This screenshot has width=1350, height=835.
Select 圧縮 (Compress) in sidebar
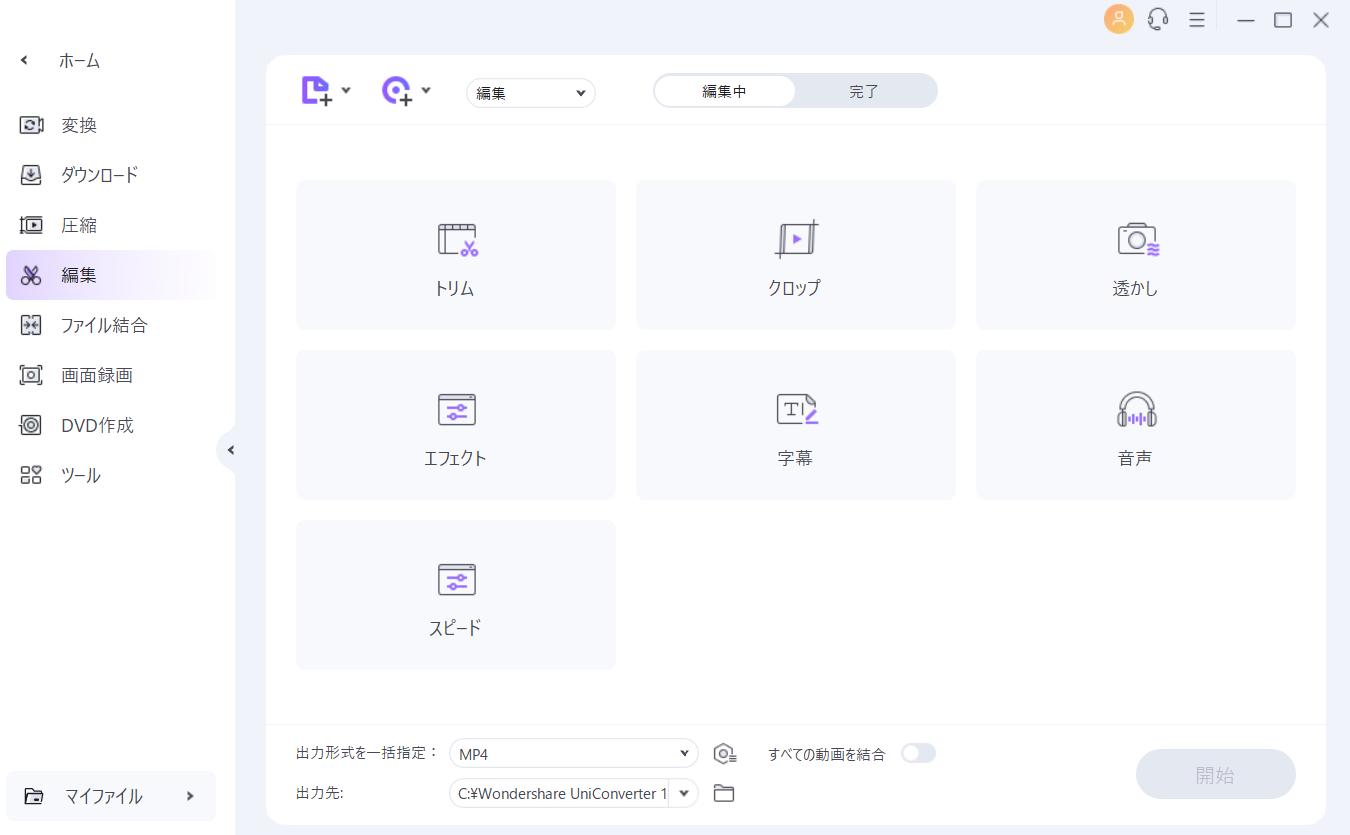(110, 225)
